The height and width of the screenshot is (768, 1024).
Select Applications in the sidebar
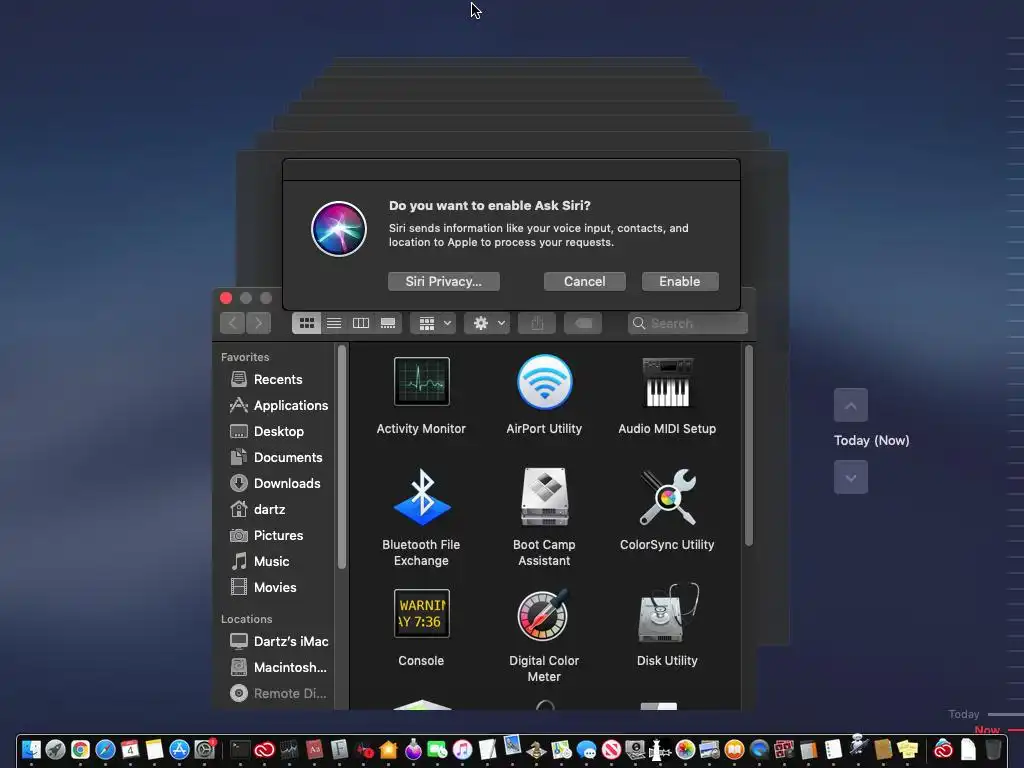(278, 406)
